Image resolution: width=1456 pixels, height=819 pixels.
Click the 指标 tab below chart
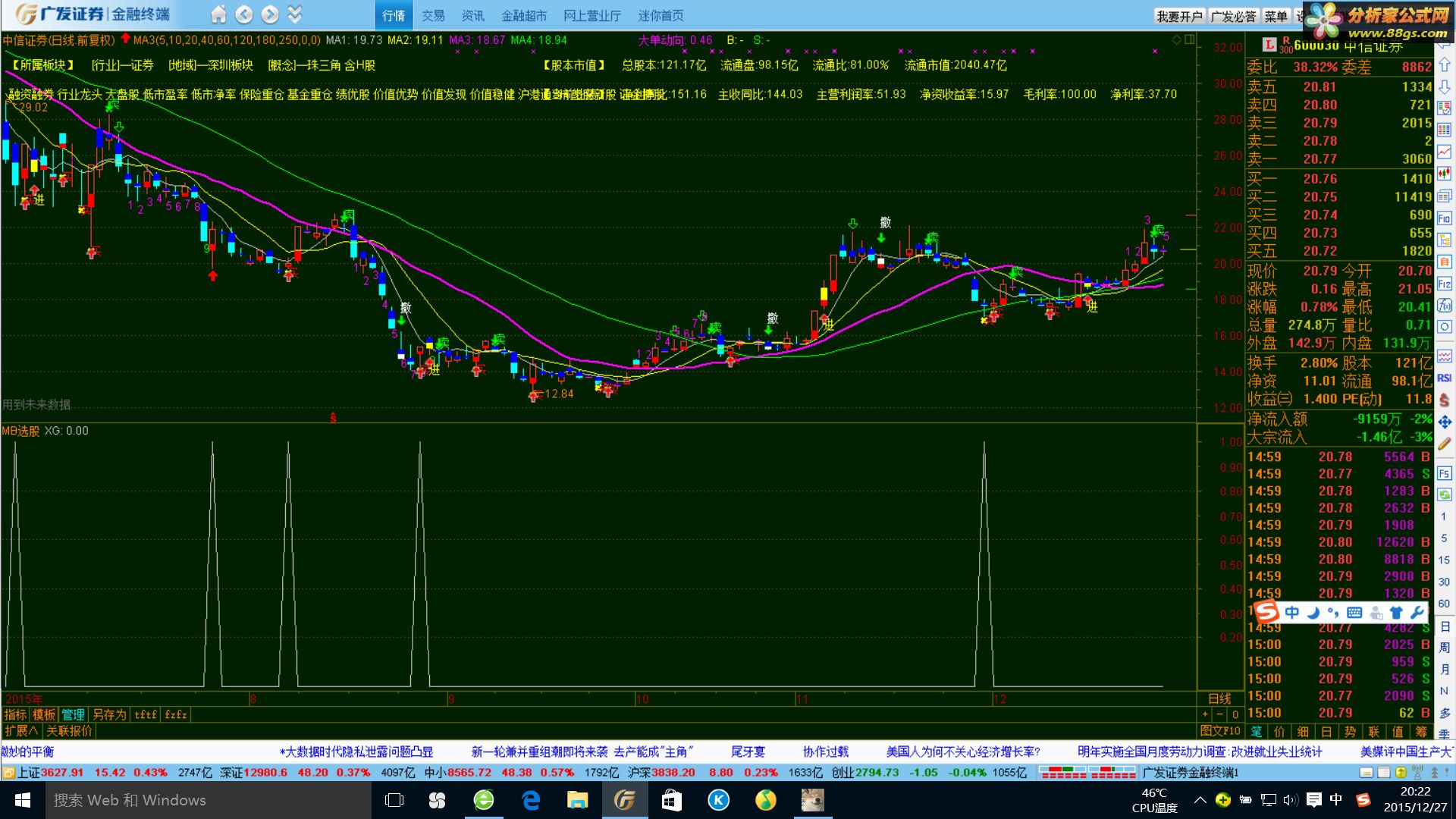[x=15, y=714]
